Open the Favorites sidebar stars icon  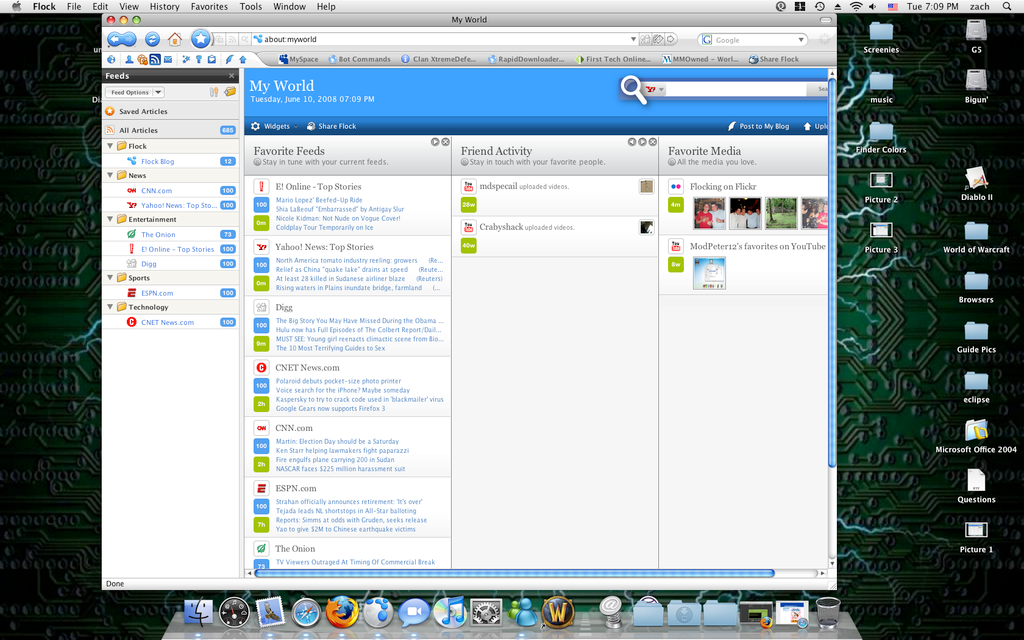coord(186,59)
